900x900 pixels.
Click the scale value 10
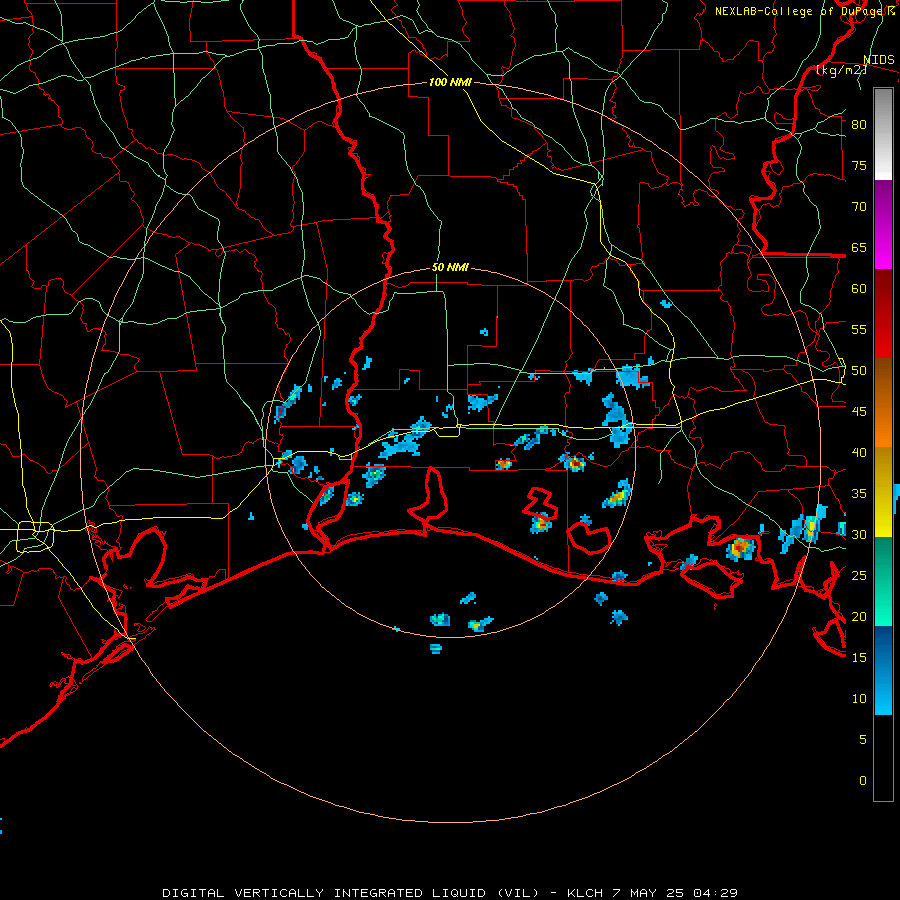[859, 699]
